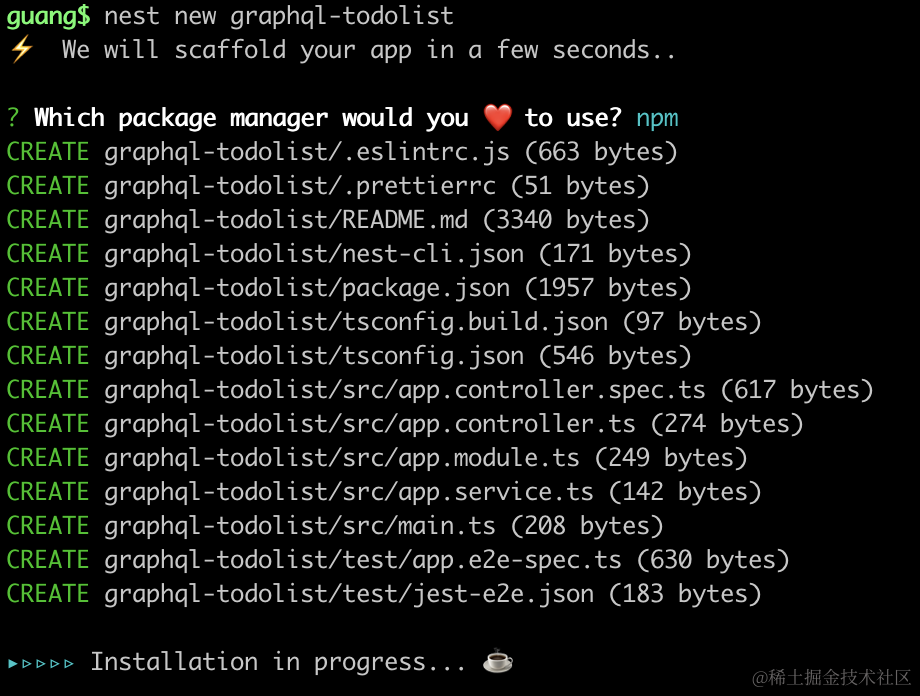Click the coffee cup emoji
Screen dimensions: 920x696
tap(497, 661)
